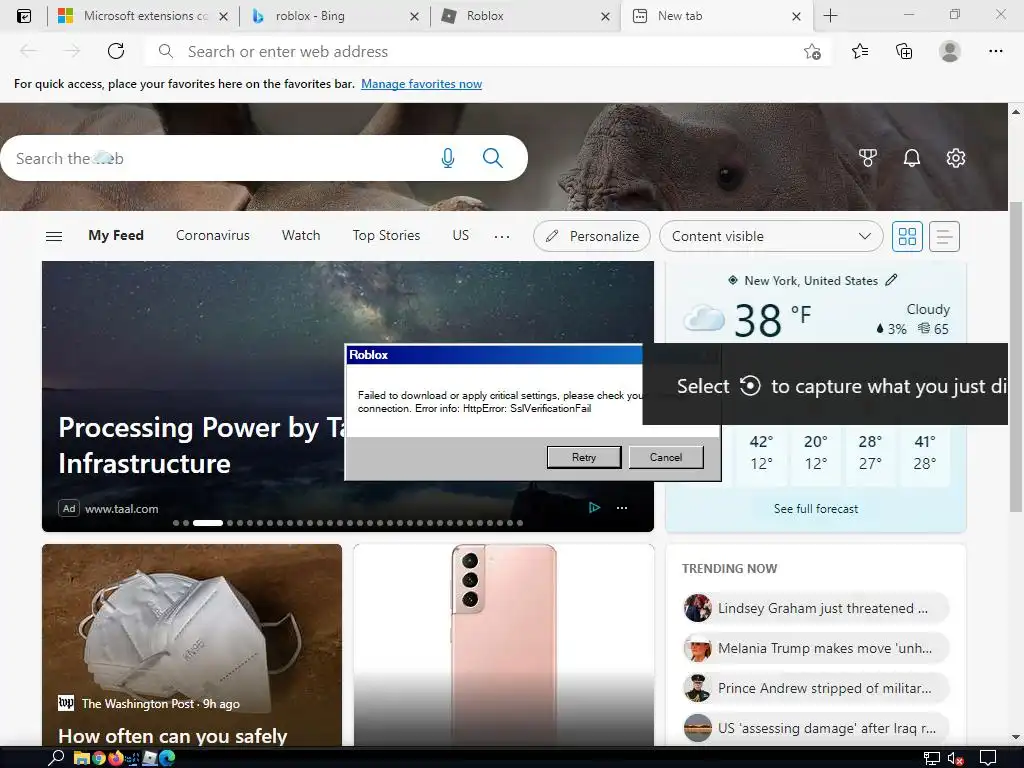The width and height of the screenshot is (1024, 768).
Task: Click New York, United States weather location
Action: coord(810,281)
